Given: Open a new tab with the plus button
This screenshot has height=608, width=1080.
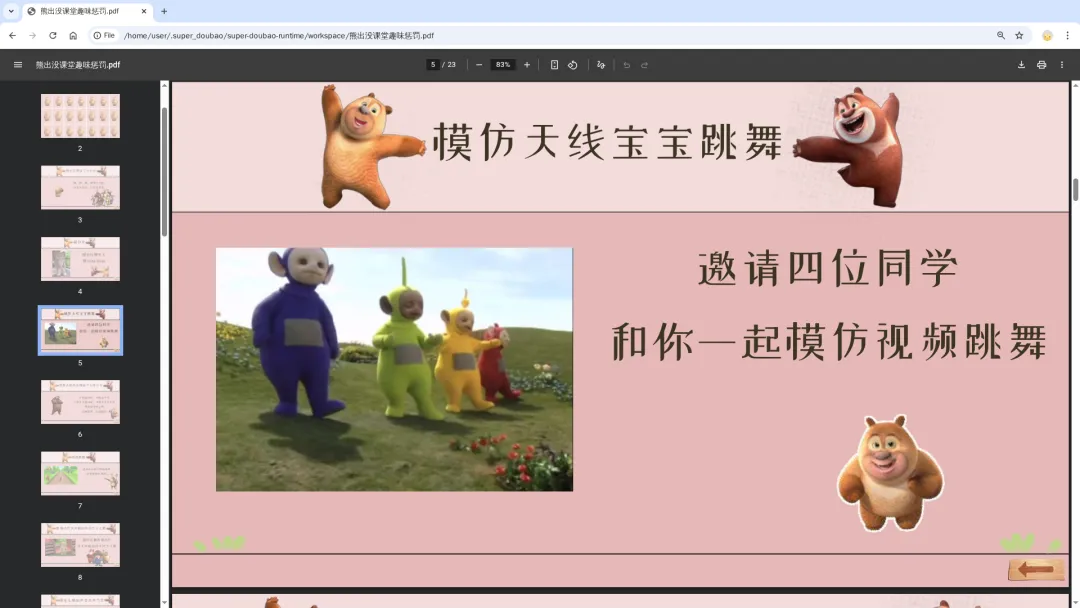Looking at the screenshot, I should coord(164,11).
